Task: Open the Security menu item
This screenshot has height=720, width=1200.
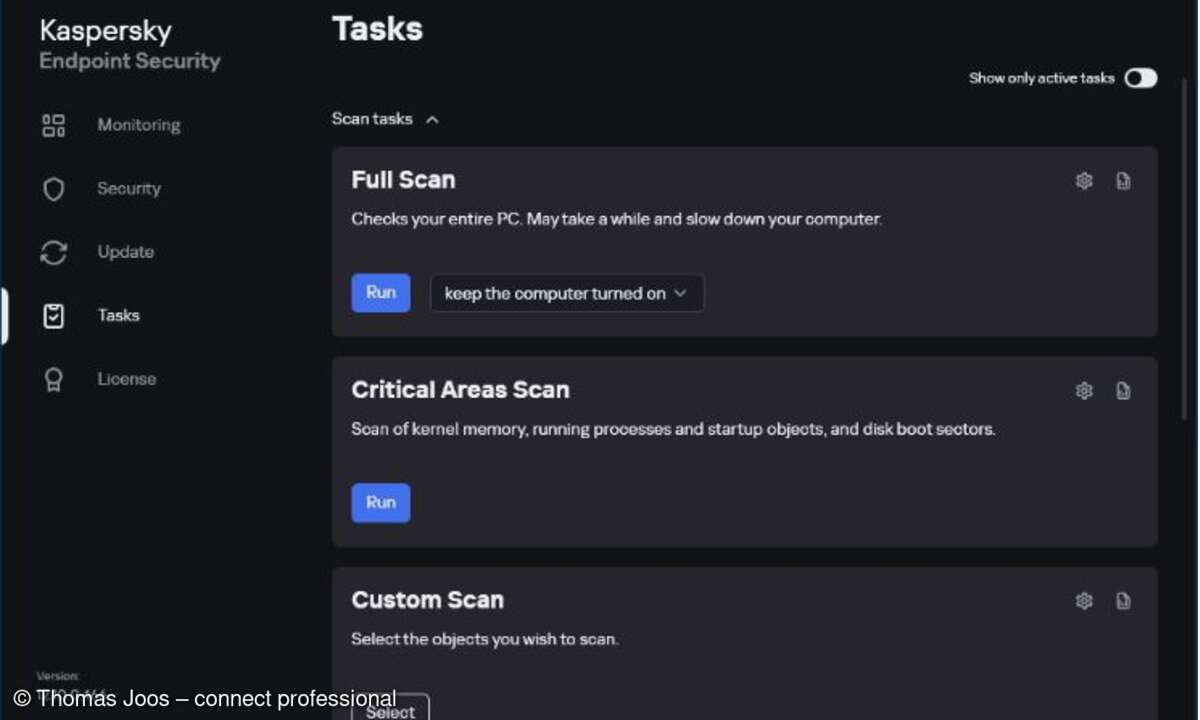Action: click(128, 188)
